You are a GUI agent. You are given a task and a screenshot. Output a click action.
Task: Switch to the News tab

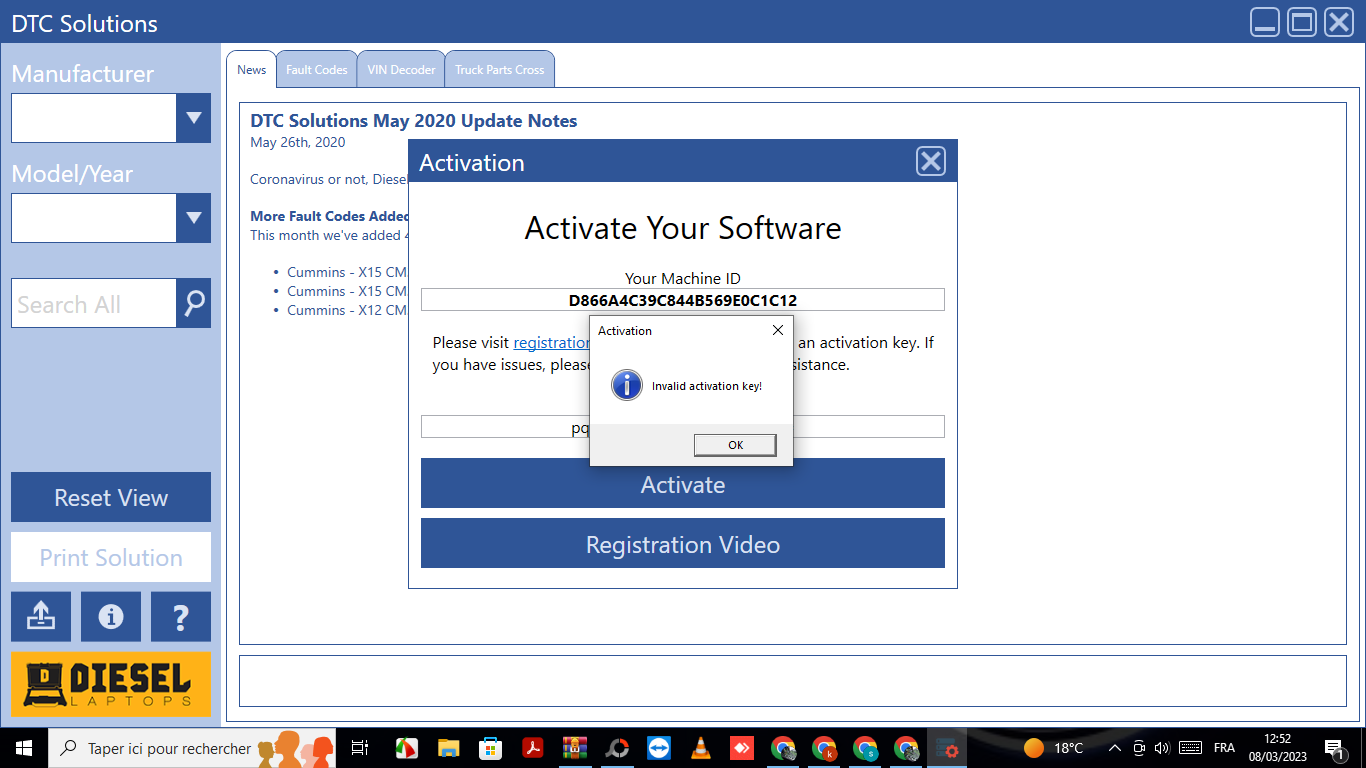coord(251,70)
